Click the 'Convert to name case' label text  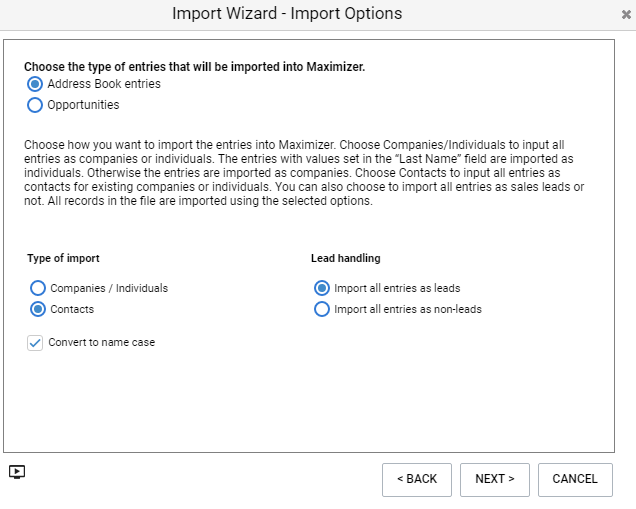(101, 342)
